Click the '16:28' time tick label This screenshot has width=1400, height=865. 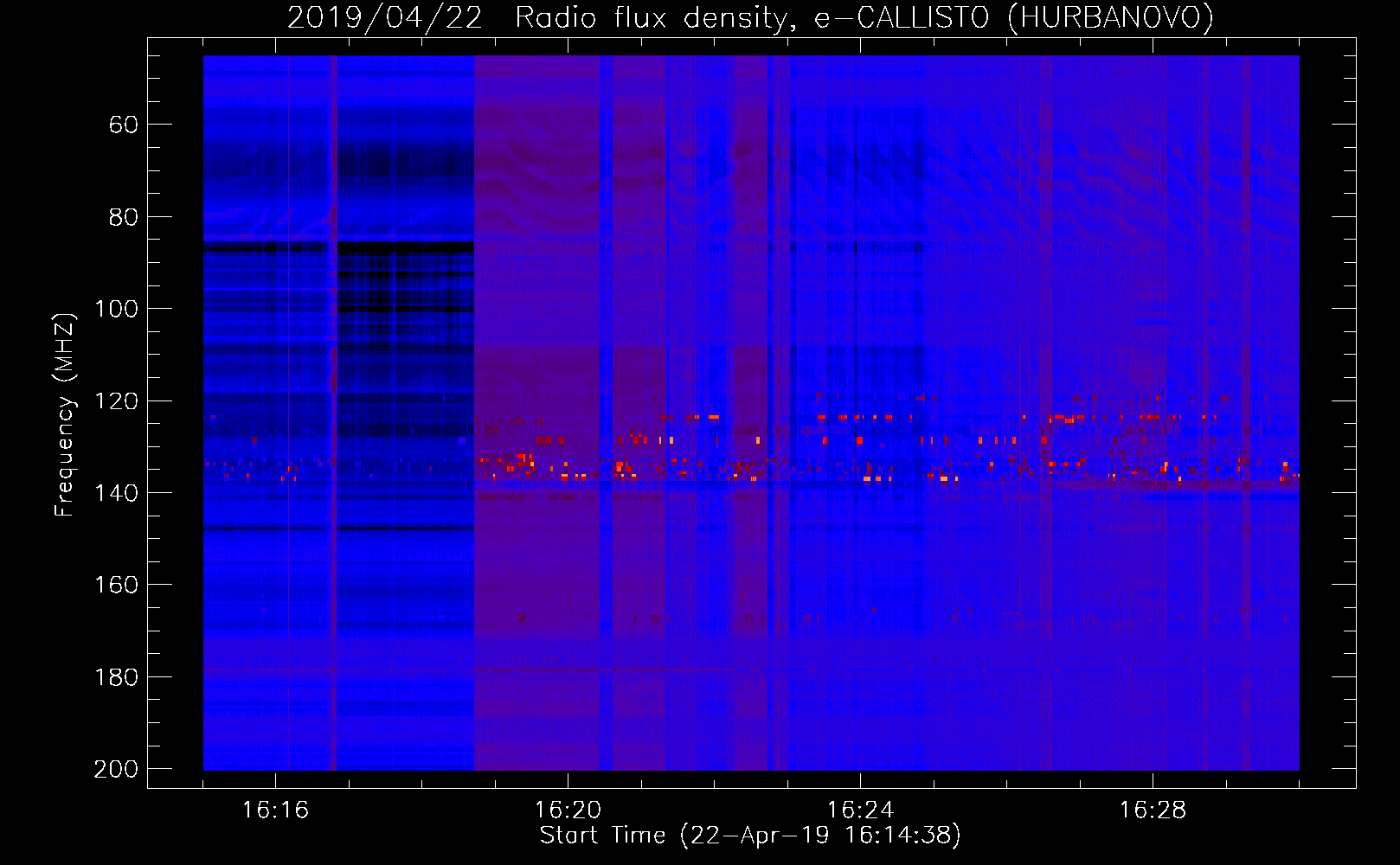[x=1153, y=811]
